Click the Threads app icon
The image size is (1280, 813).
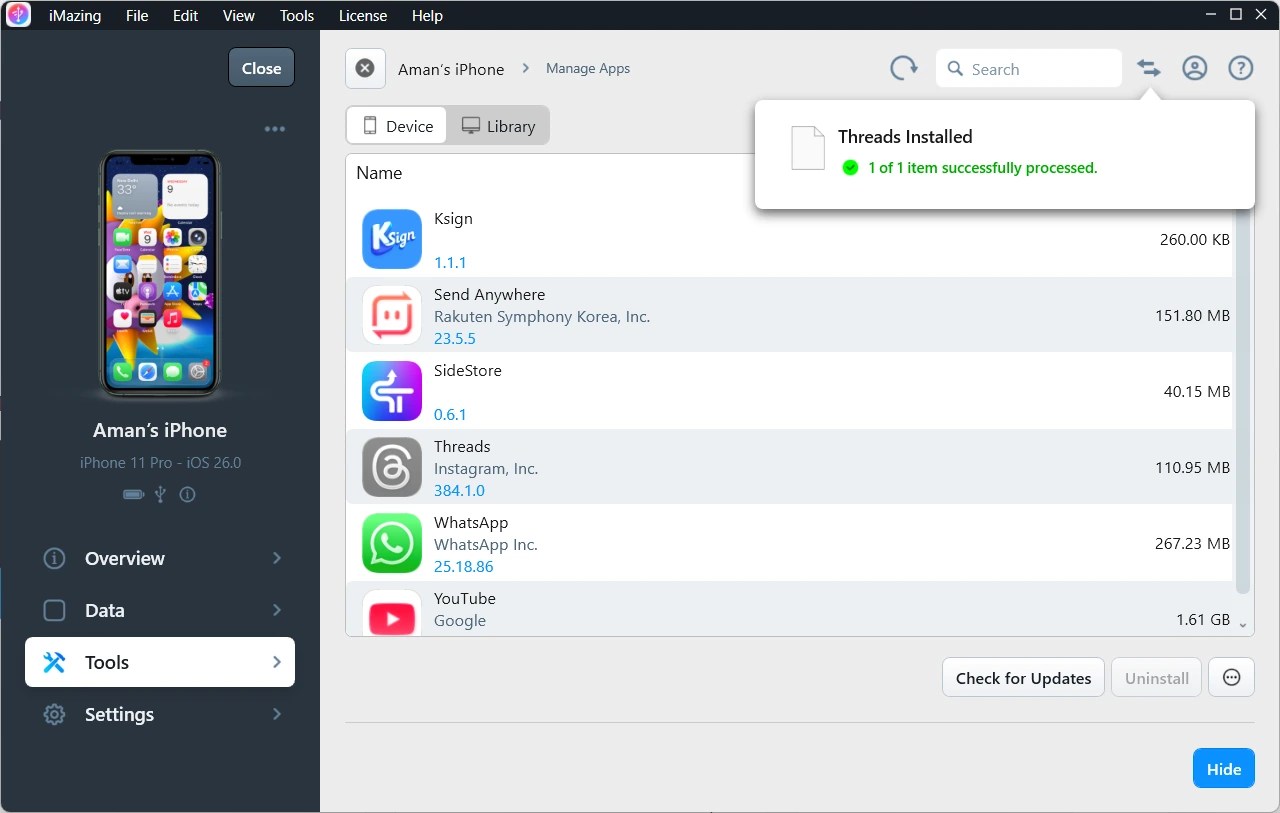tap(391, 467)
